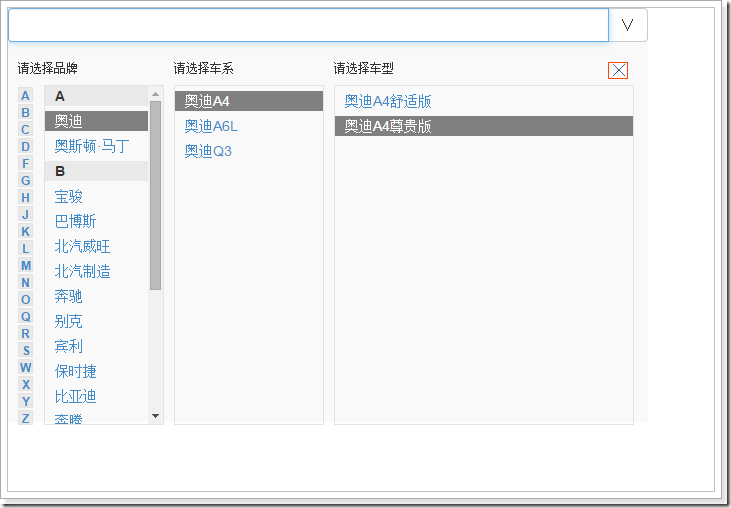
Task: Select brand 奥迪
Action: point(97,121)
